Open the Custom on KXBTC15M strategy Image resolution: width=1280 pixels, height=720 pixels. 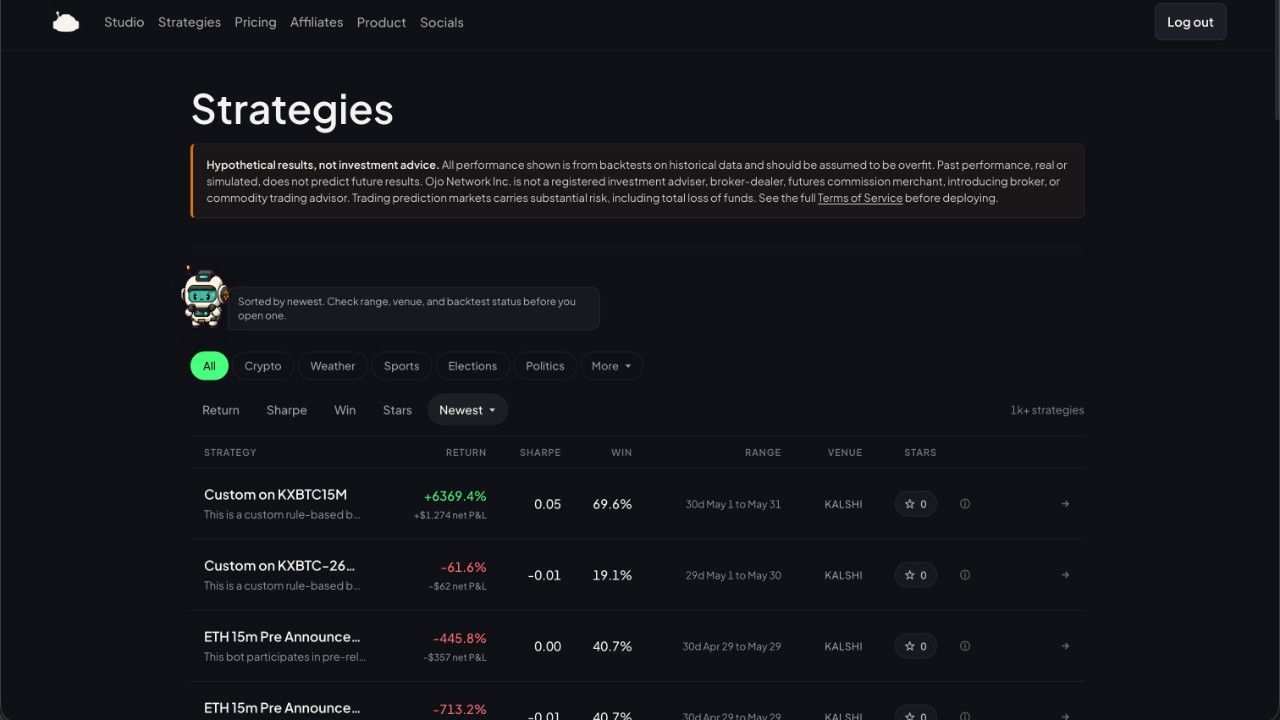tap(275, 494)
